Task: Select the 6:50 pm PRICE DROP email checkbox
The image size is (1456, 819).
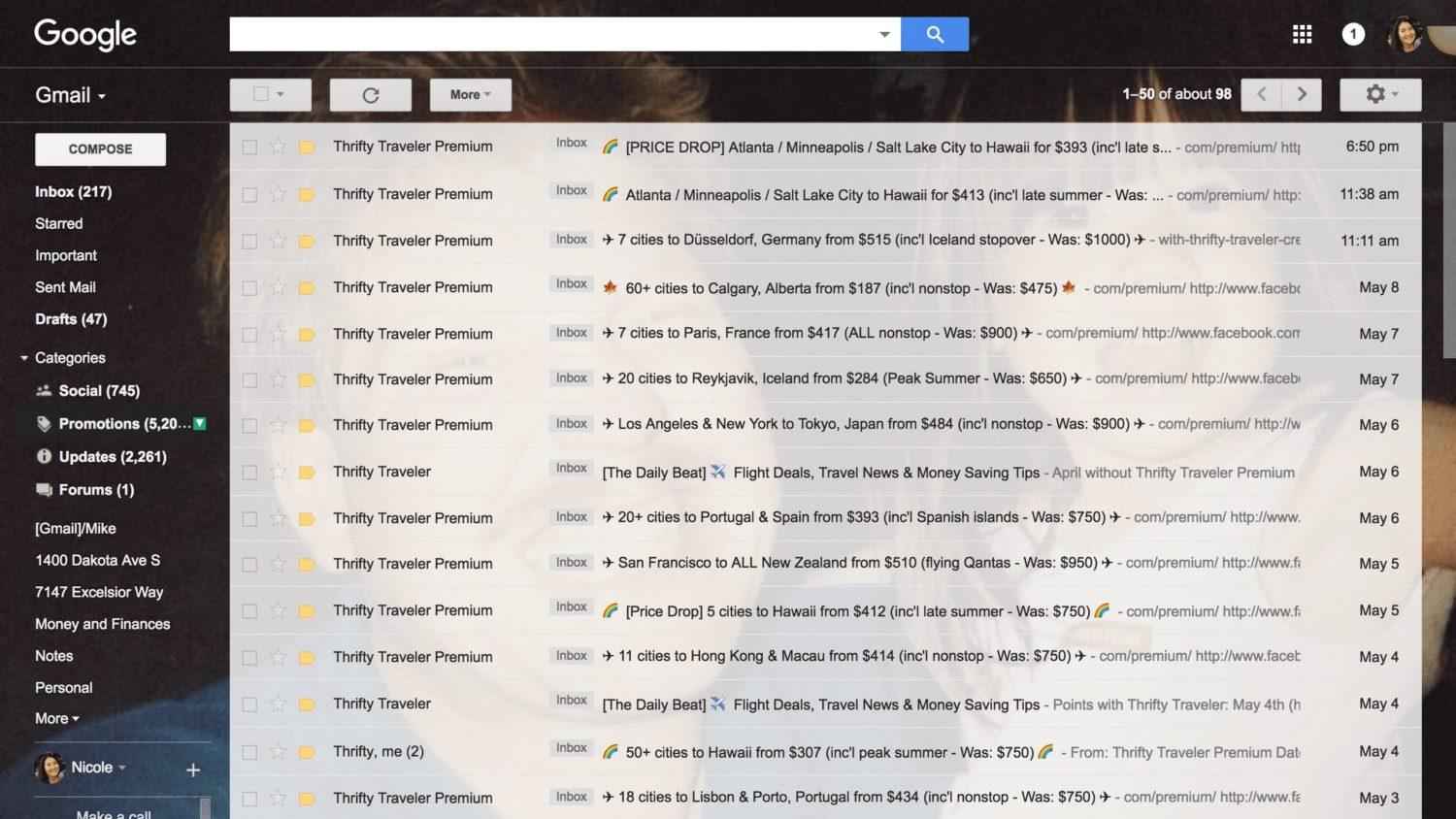Action: pos(249,147)
